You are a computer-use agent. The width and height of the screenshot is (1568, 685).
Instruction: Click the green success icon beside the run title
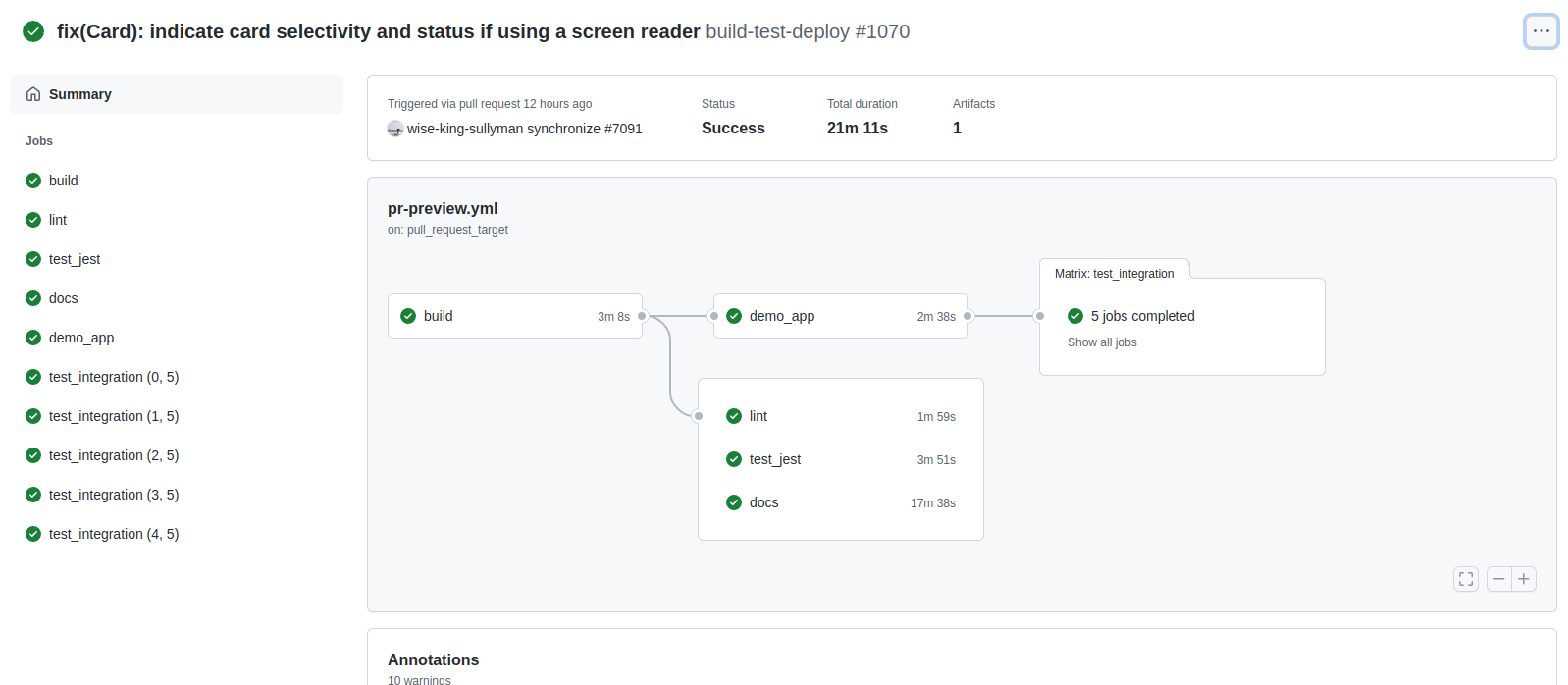[33, 31]
